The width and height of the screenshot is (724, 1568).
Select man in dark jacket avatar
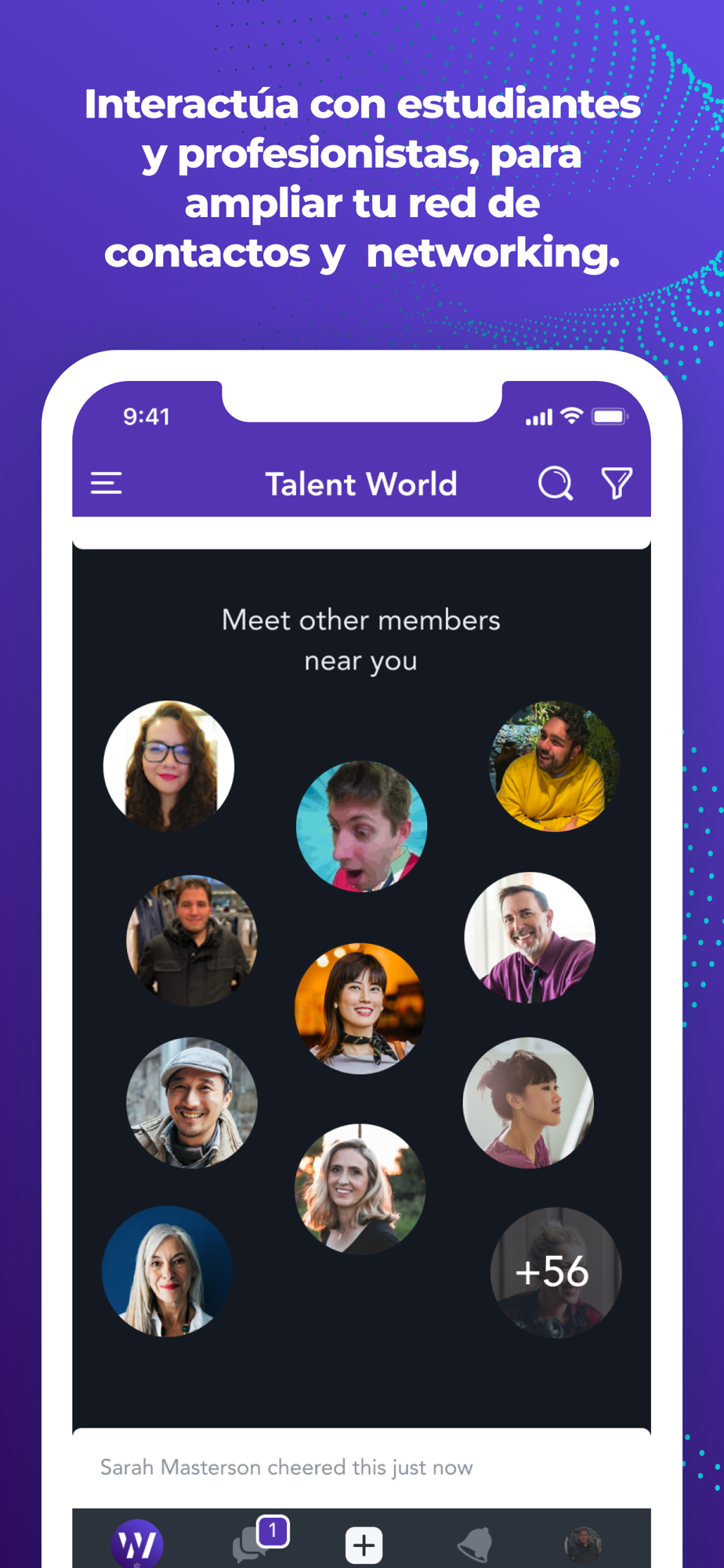click(x=192, y=940)
